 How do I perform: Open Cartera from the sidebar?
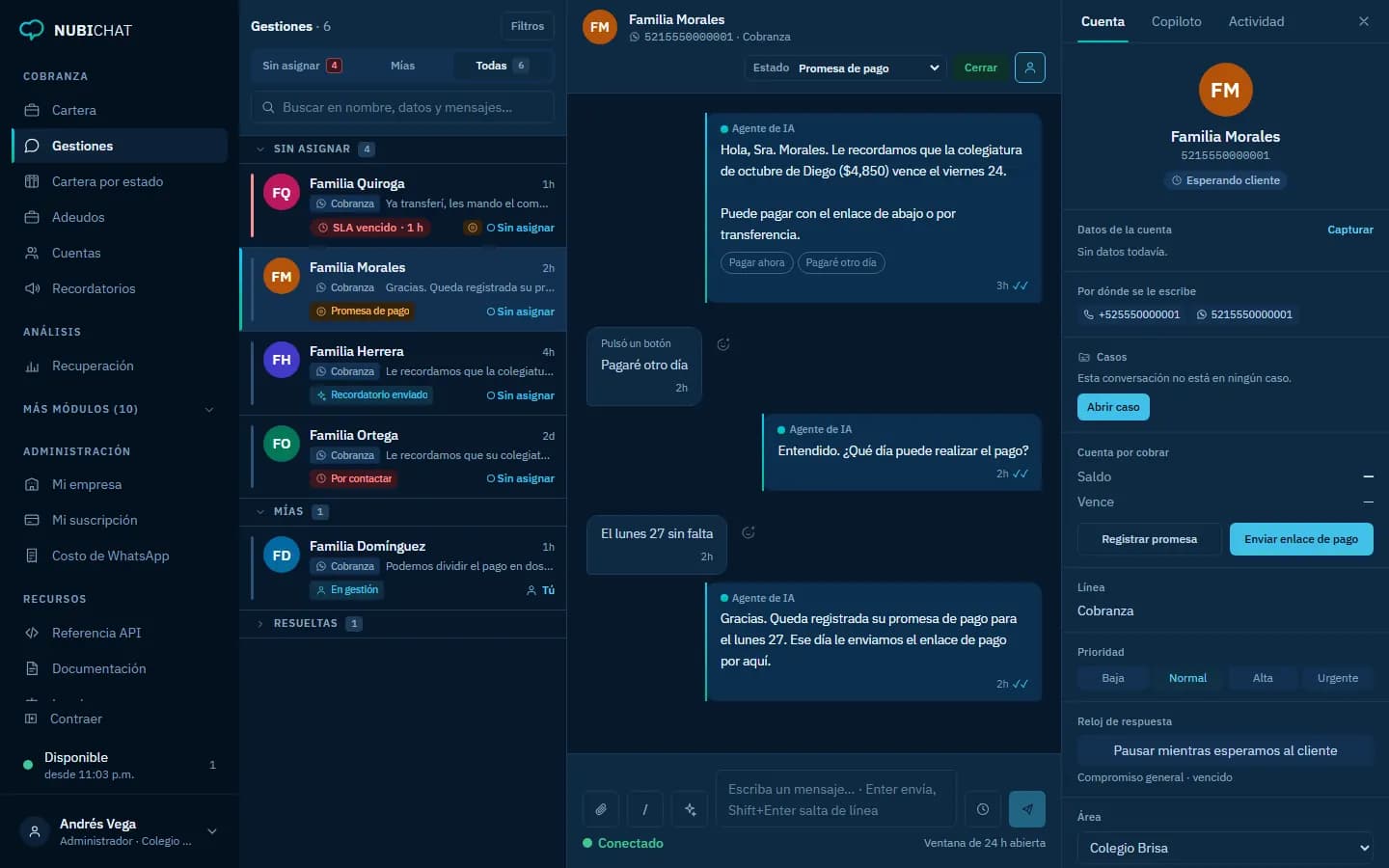coord(120,110)
